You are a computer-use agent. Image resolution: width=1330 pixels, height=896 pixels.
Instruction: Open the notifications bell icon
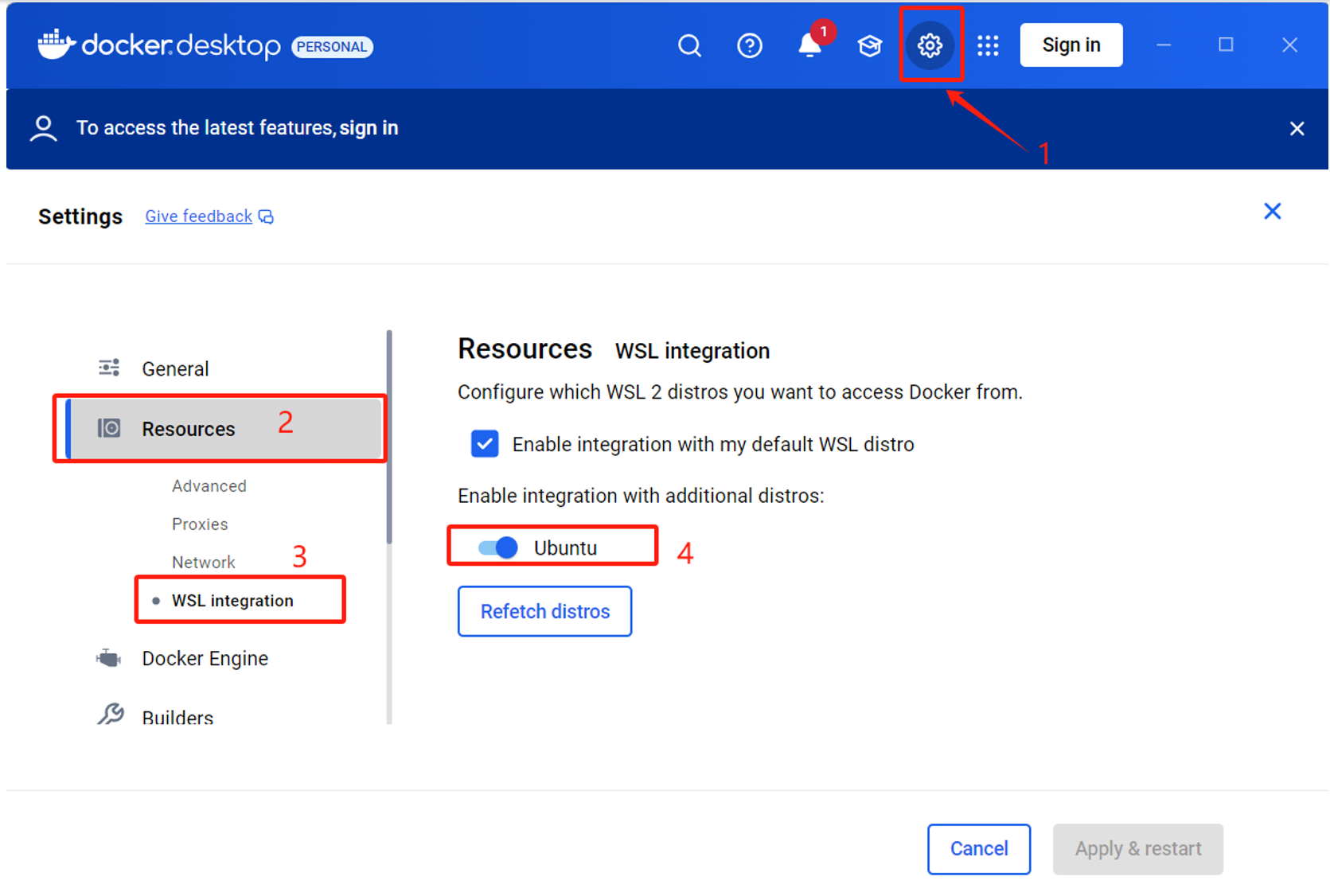click(x=809, y=45)
